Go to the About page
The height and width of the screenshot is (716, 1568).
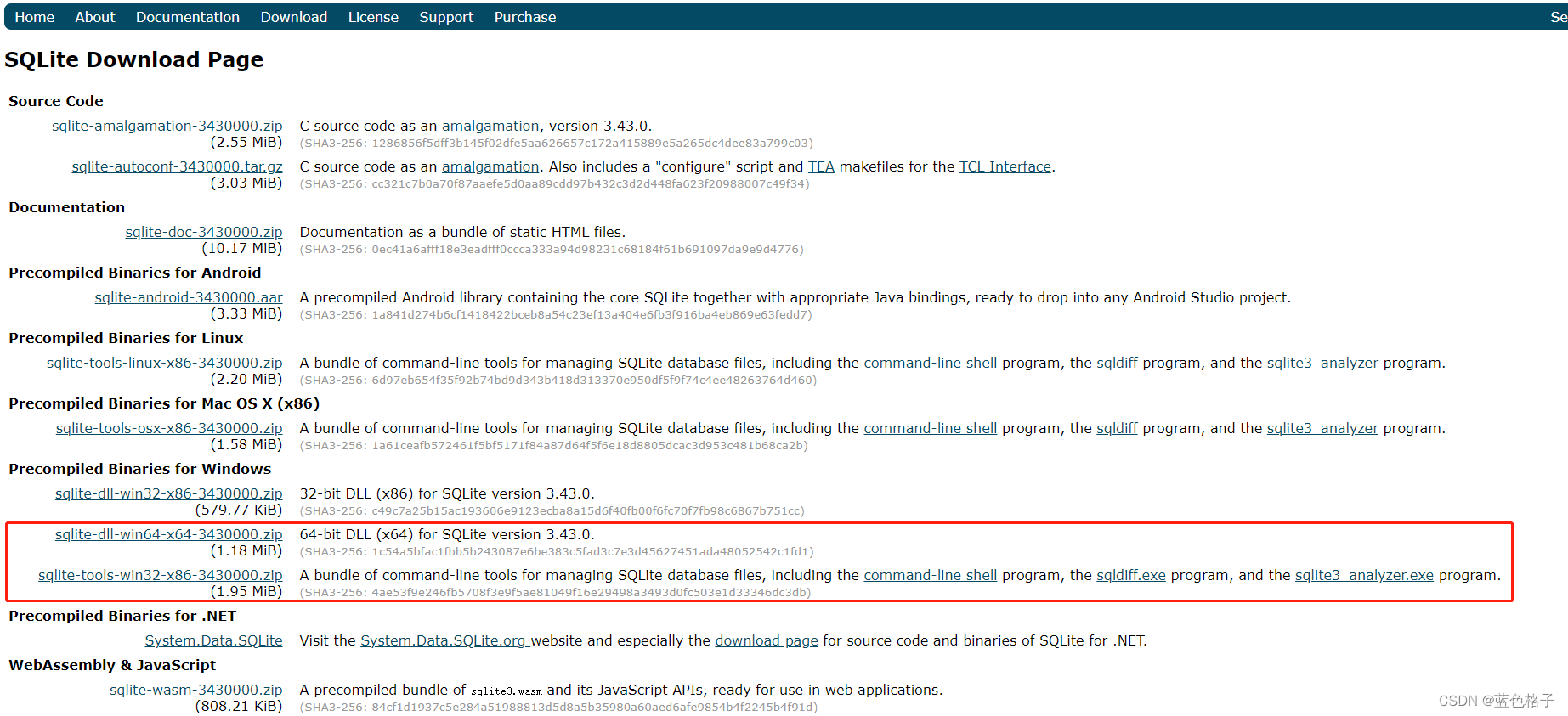[x=94, y=17]
